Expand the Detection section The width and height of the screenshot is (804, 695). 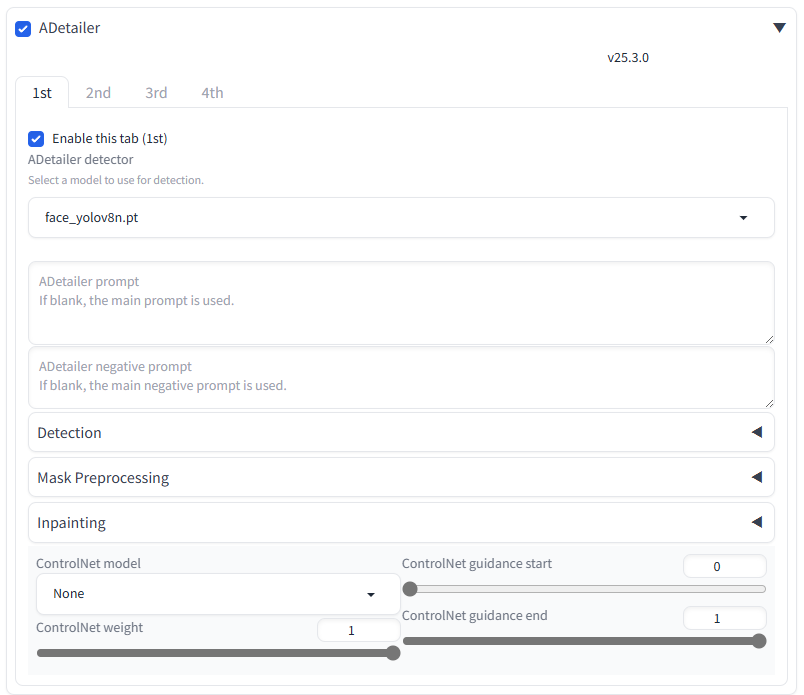point(401,432)
